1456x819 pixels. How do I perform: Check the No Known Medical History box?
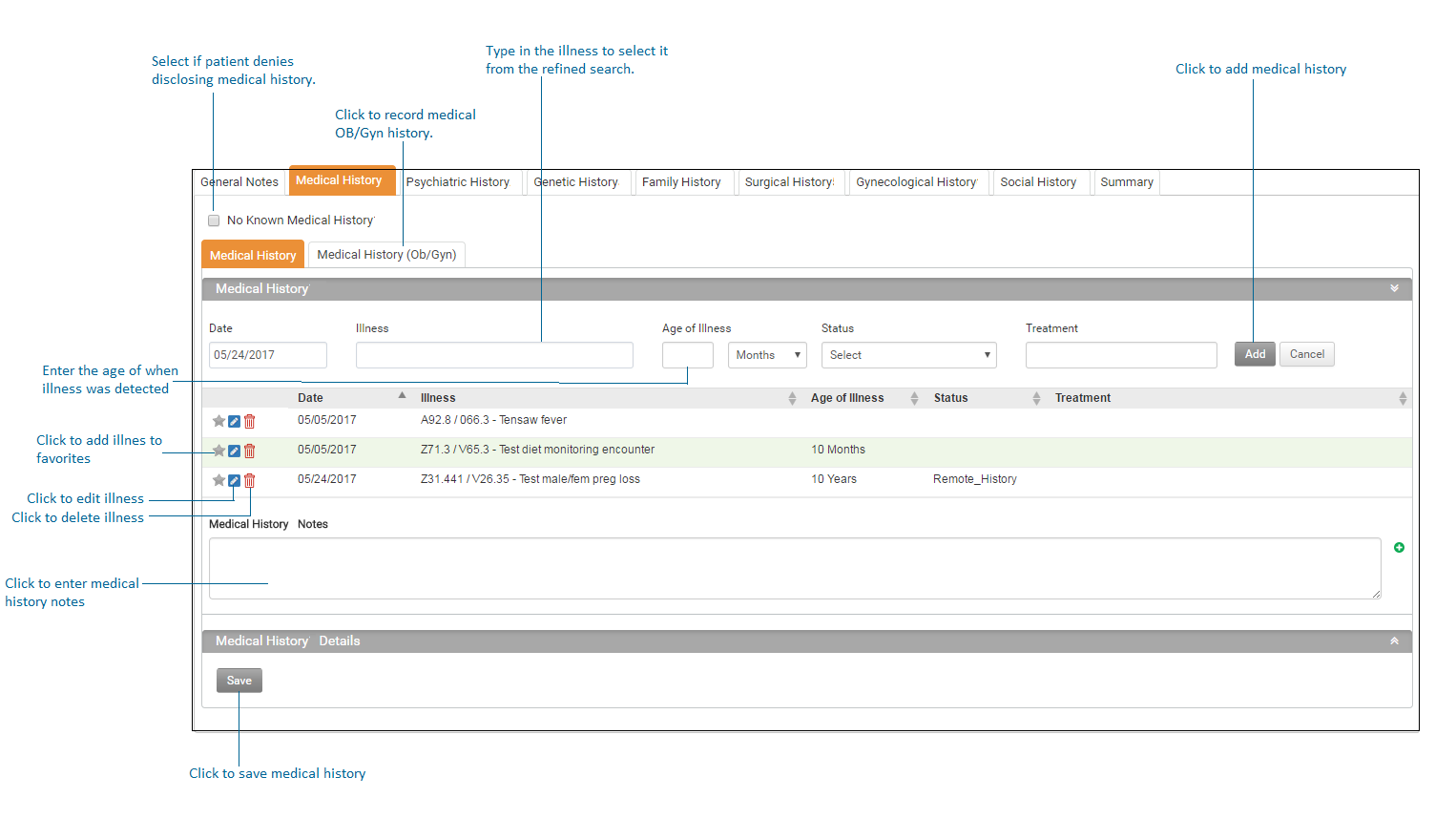(x=214, y=220)
